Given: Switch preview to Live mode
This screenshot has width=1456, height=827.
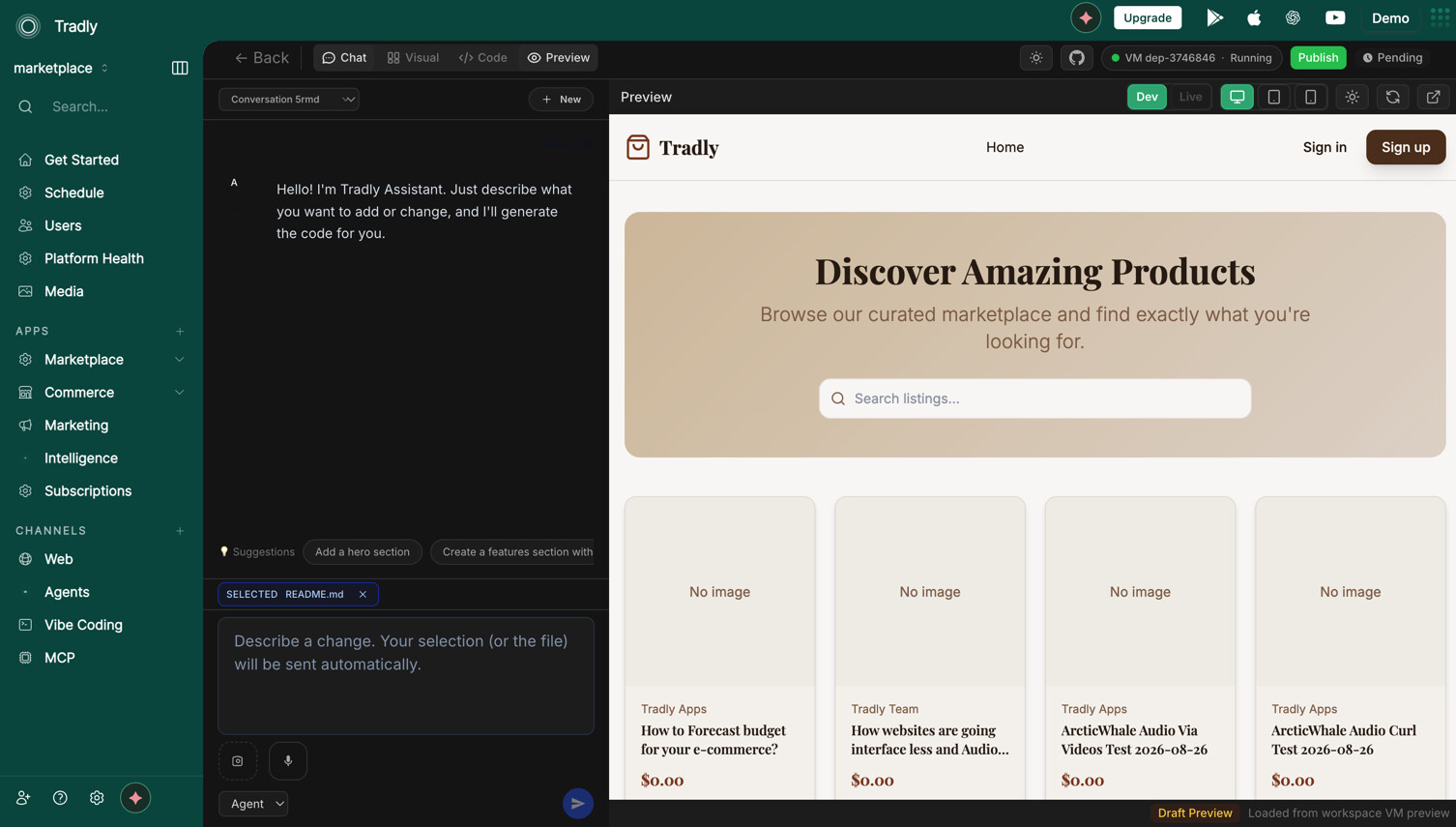Looking at the screenshot, I should point(1190,97).
